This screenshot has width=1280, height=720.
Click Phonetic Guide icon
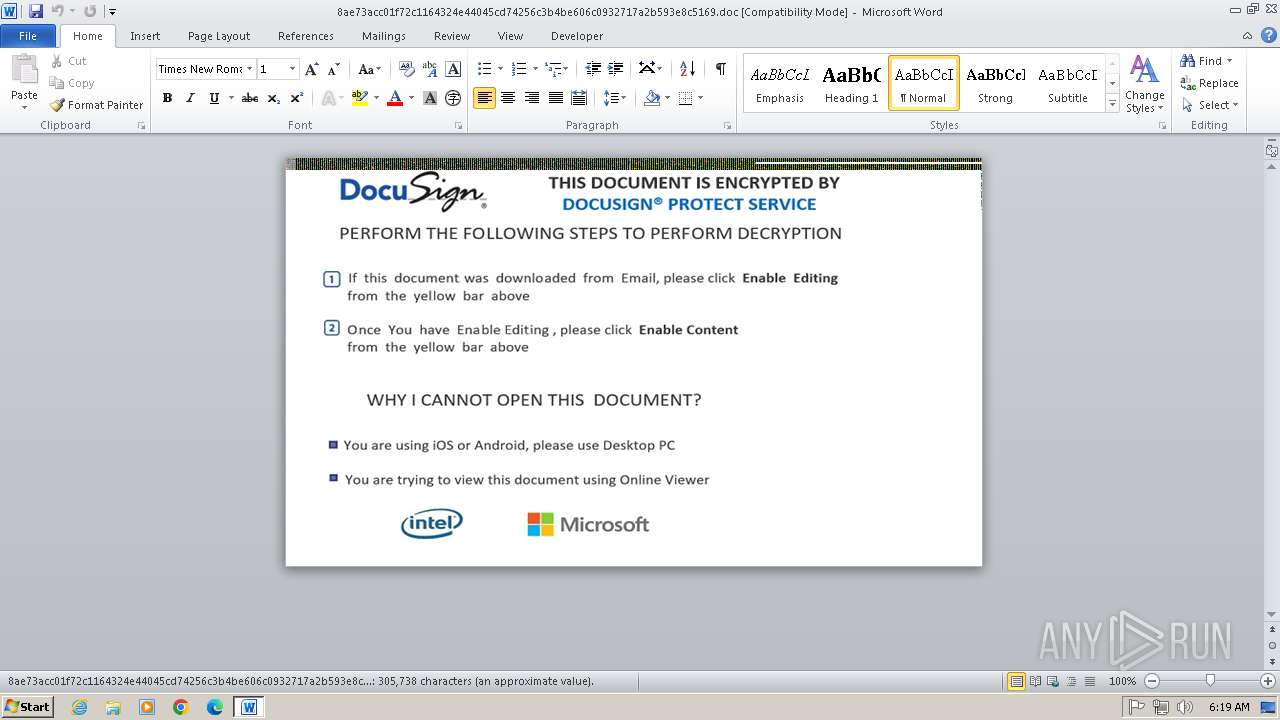(x=430, y=69)
